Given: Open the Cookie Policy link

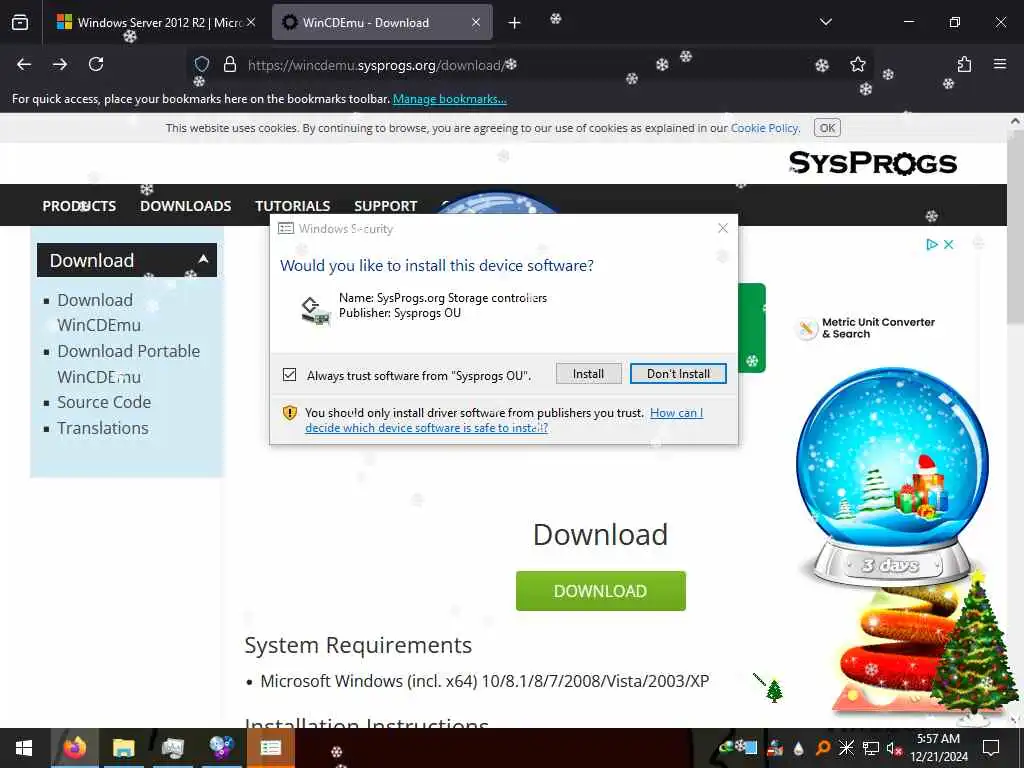Looking at the screenshot, I should tap(764, 128).
